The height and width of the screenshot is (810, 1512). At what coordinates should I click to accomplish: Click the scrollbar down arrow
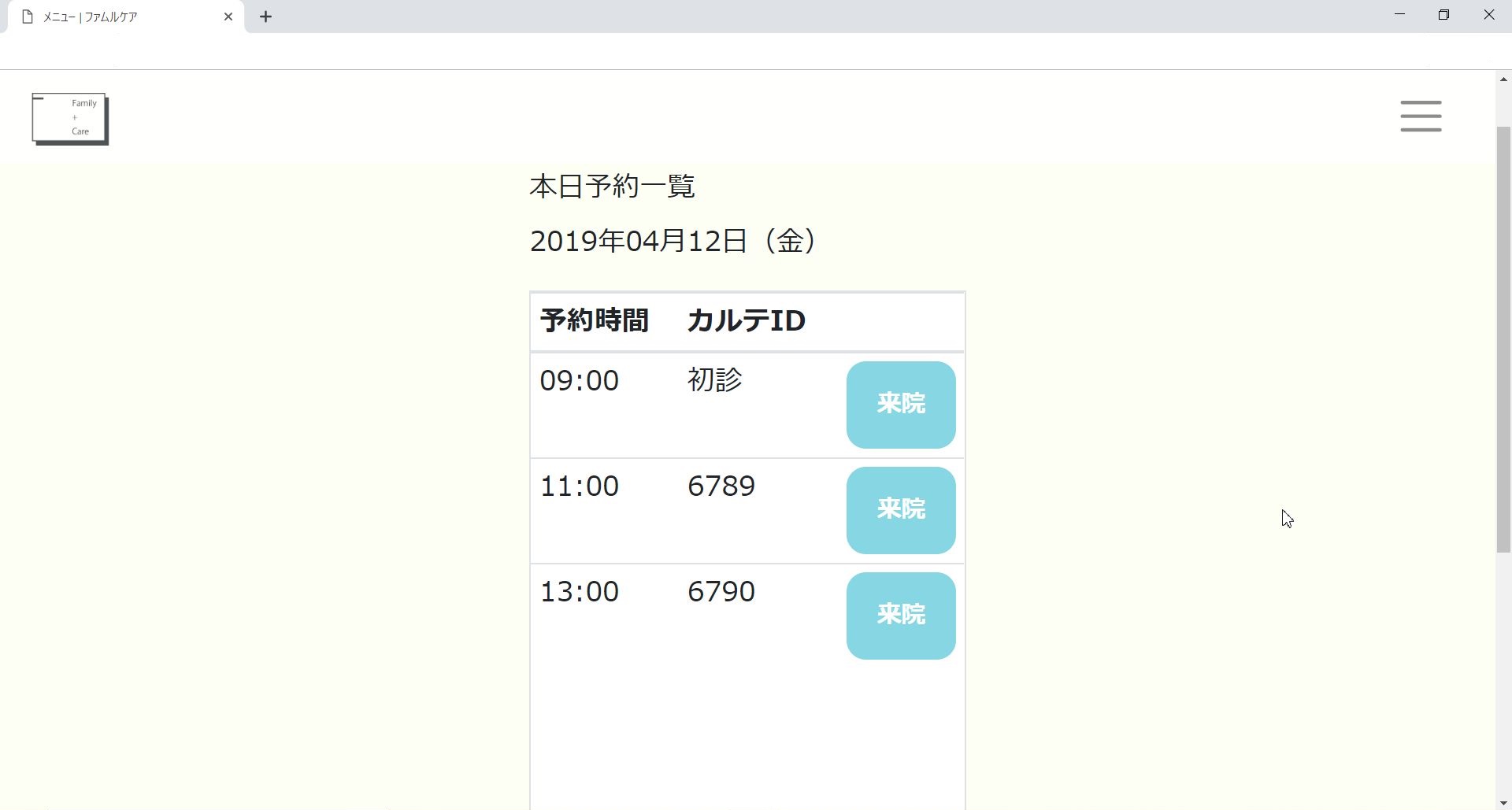[x=1503, y=804]
